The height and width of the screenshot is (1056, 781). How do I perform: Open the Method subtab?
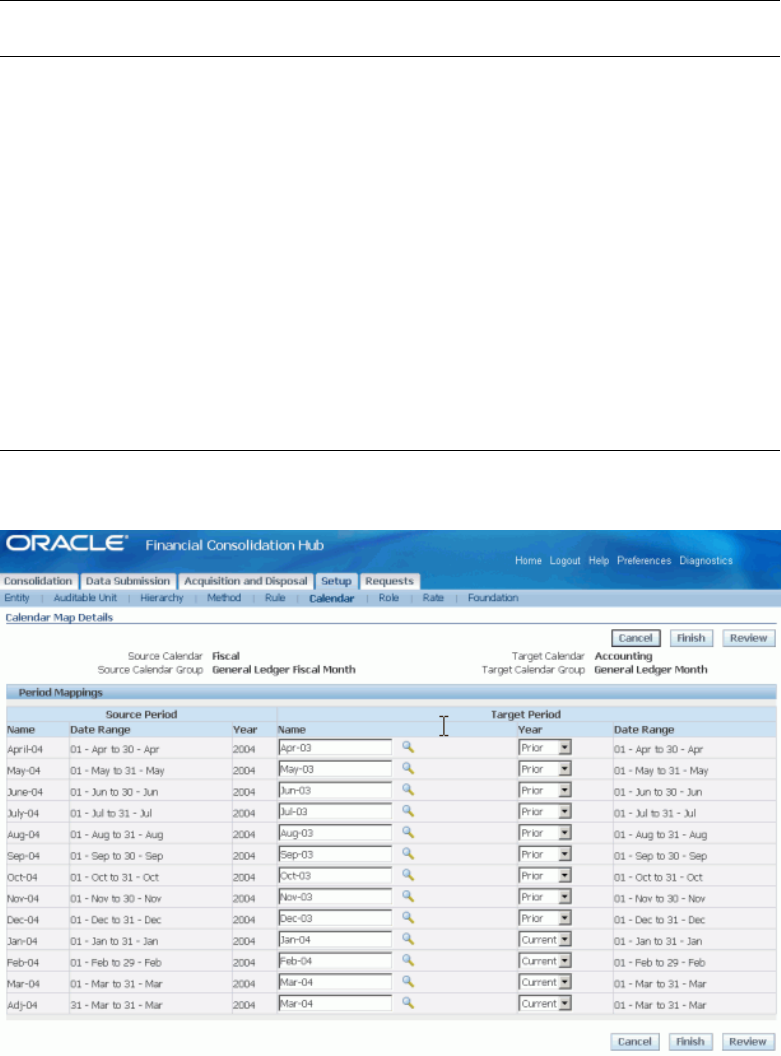[224, 597]
